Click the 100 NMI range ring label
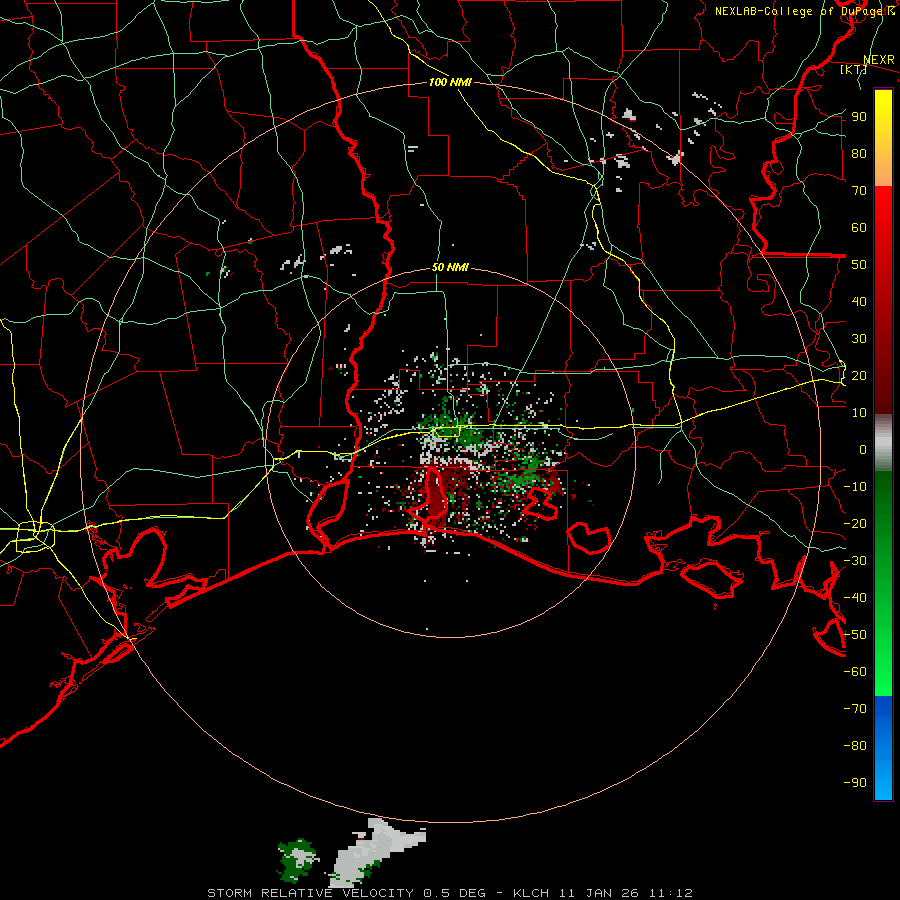900x900 pixels. (x=450, y=83)
